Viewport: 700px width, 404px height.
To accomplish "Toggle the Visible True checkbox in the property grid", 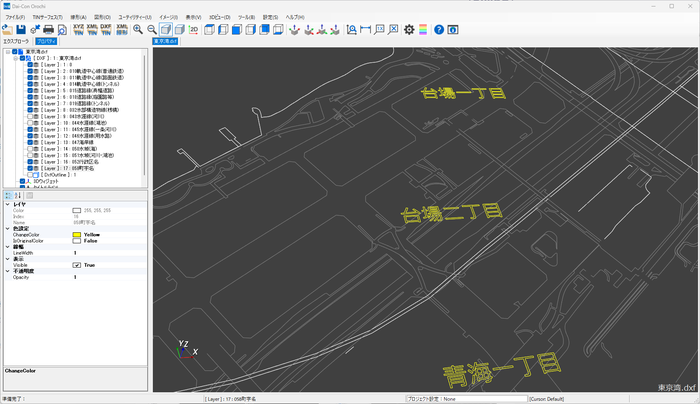I will (x=77, y=265).
